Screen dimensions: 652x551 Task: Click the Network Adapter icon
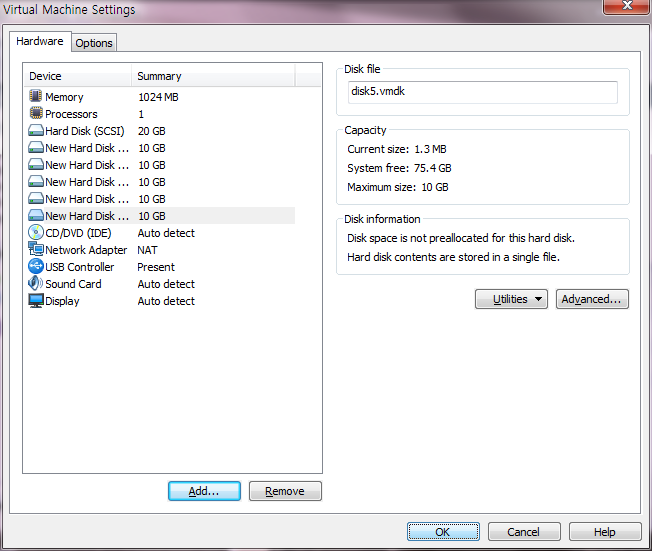point(36,249)
